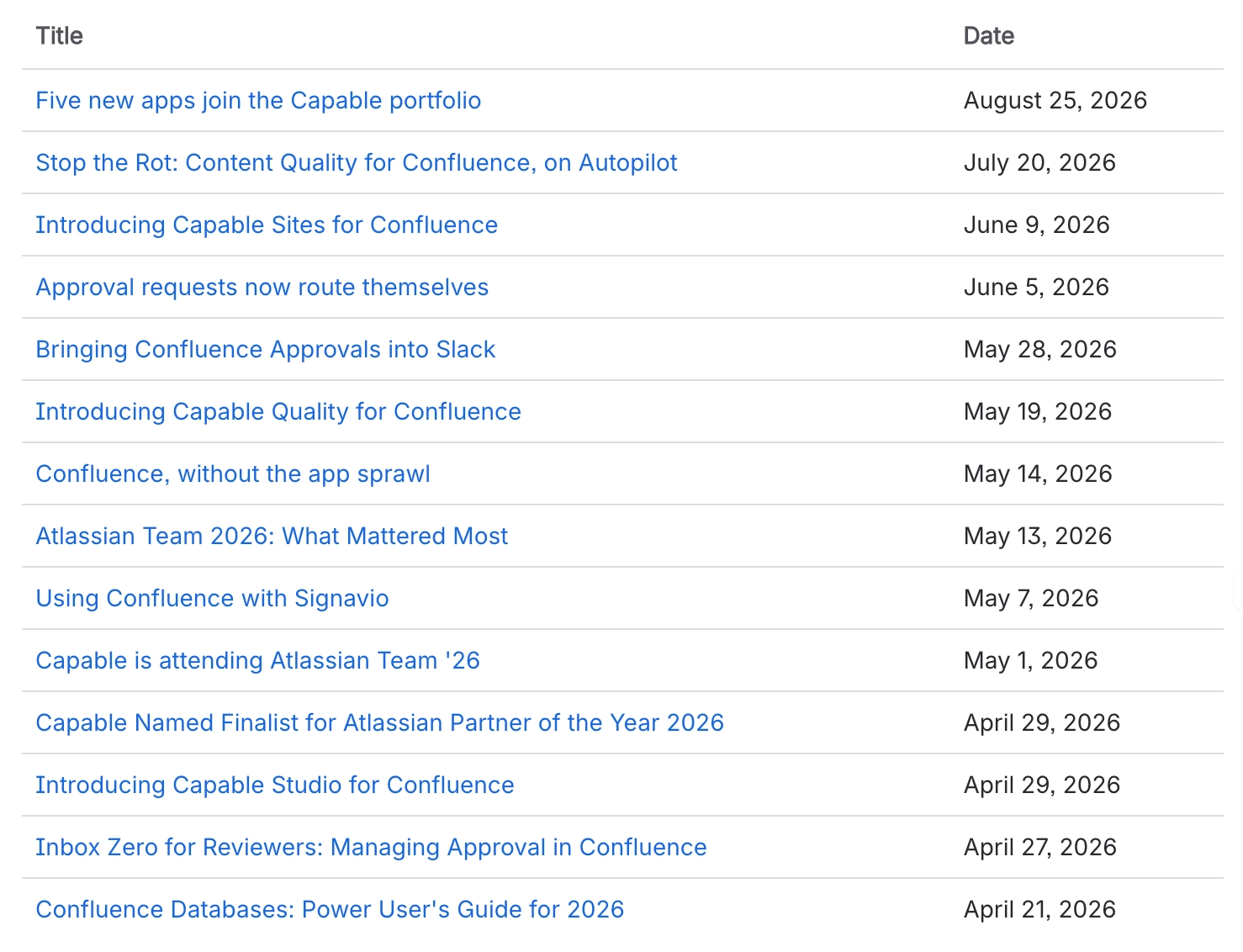This screenshot has height=952, width=1243.
Task: Select the date 'June 5, 2026'
Action: click(x=1036, y=288)
